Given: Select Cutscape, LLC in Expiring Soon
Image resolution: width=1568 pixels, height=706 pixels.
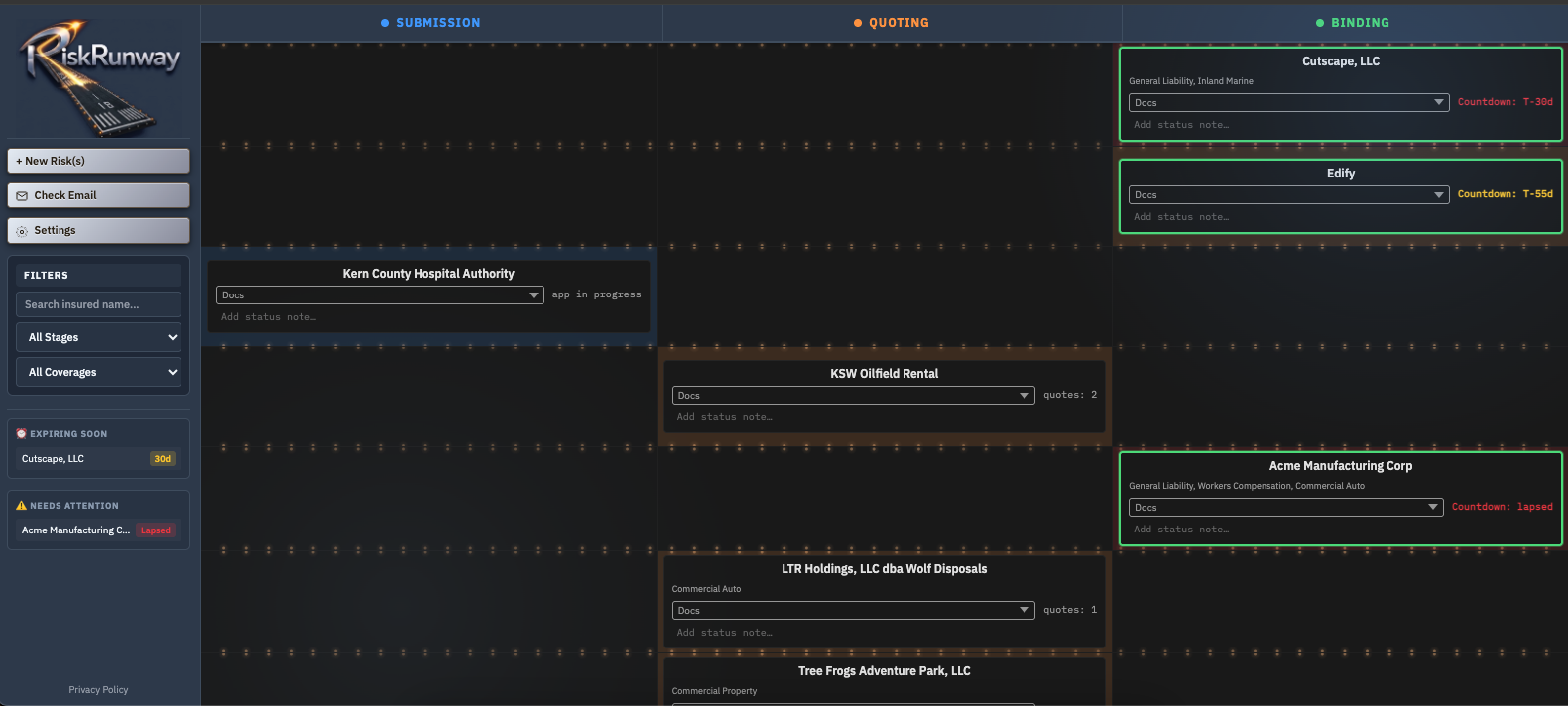Looking at the screenshot, I should coord(98,459).
